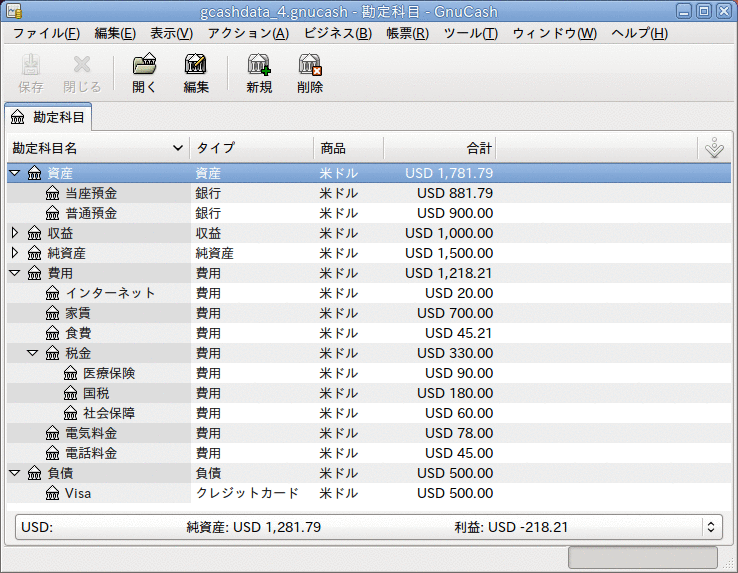Click the account icon beside 食費
The width and height of the screenshot is (738, 573).
point(52,333)
